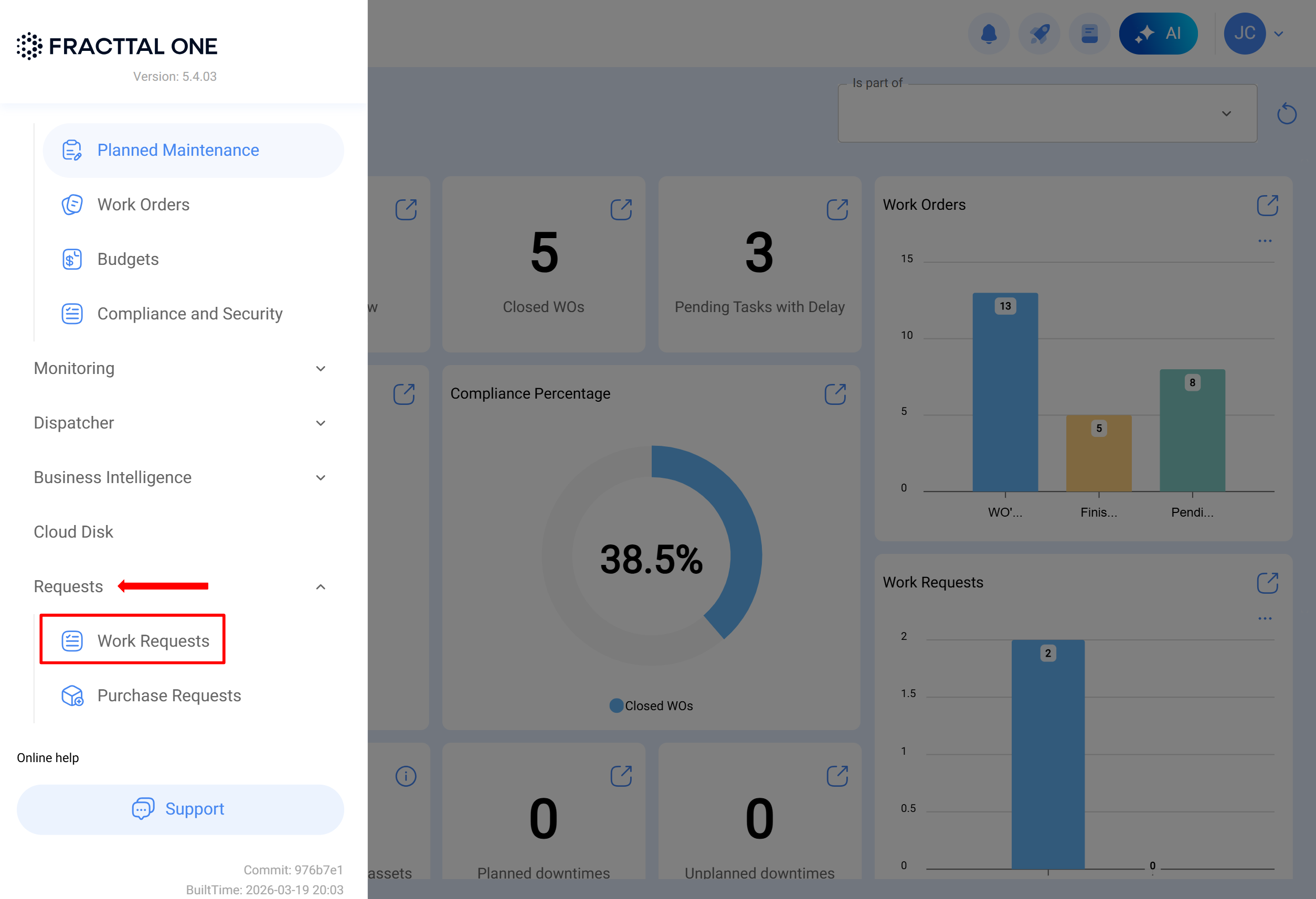Click the Support button

click(180, 809)
